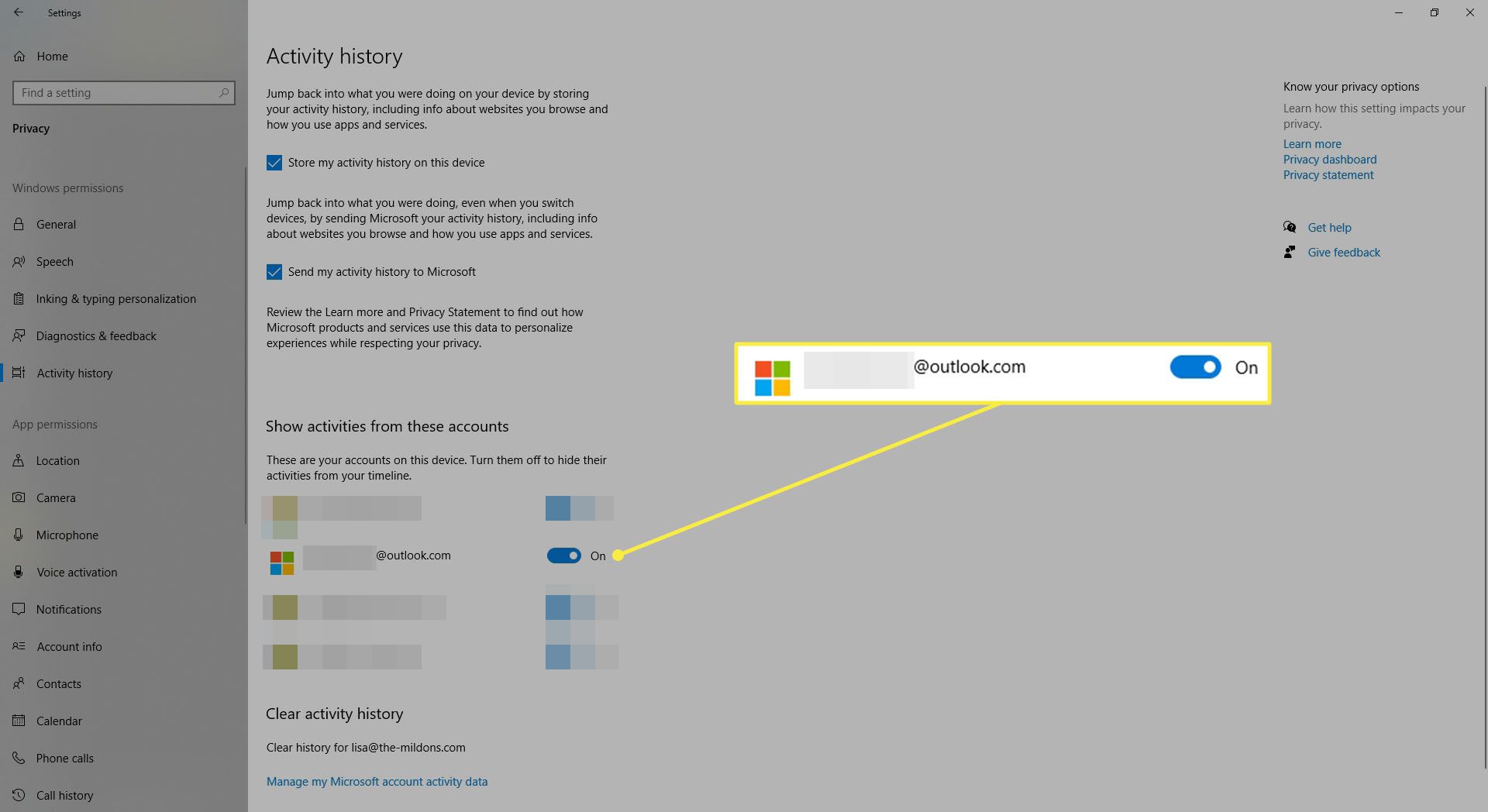Turn off the outlook.com account toggle
This screenshot has width=1488, height=812.
tap(563, 556)
